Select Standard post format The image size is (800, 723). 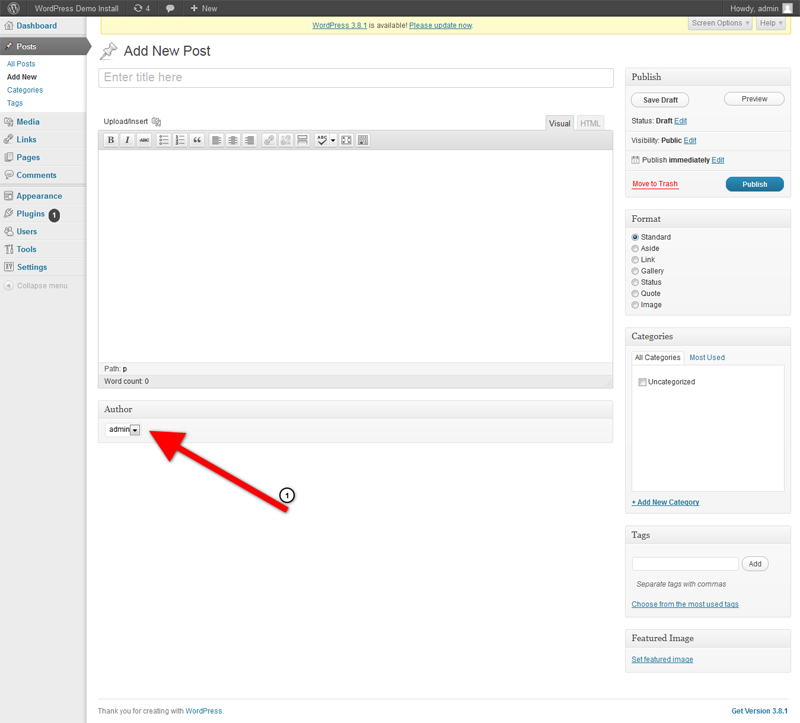coord(635,237)
